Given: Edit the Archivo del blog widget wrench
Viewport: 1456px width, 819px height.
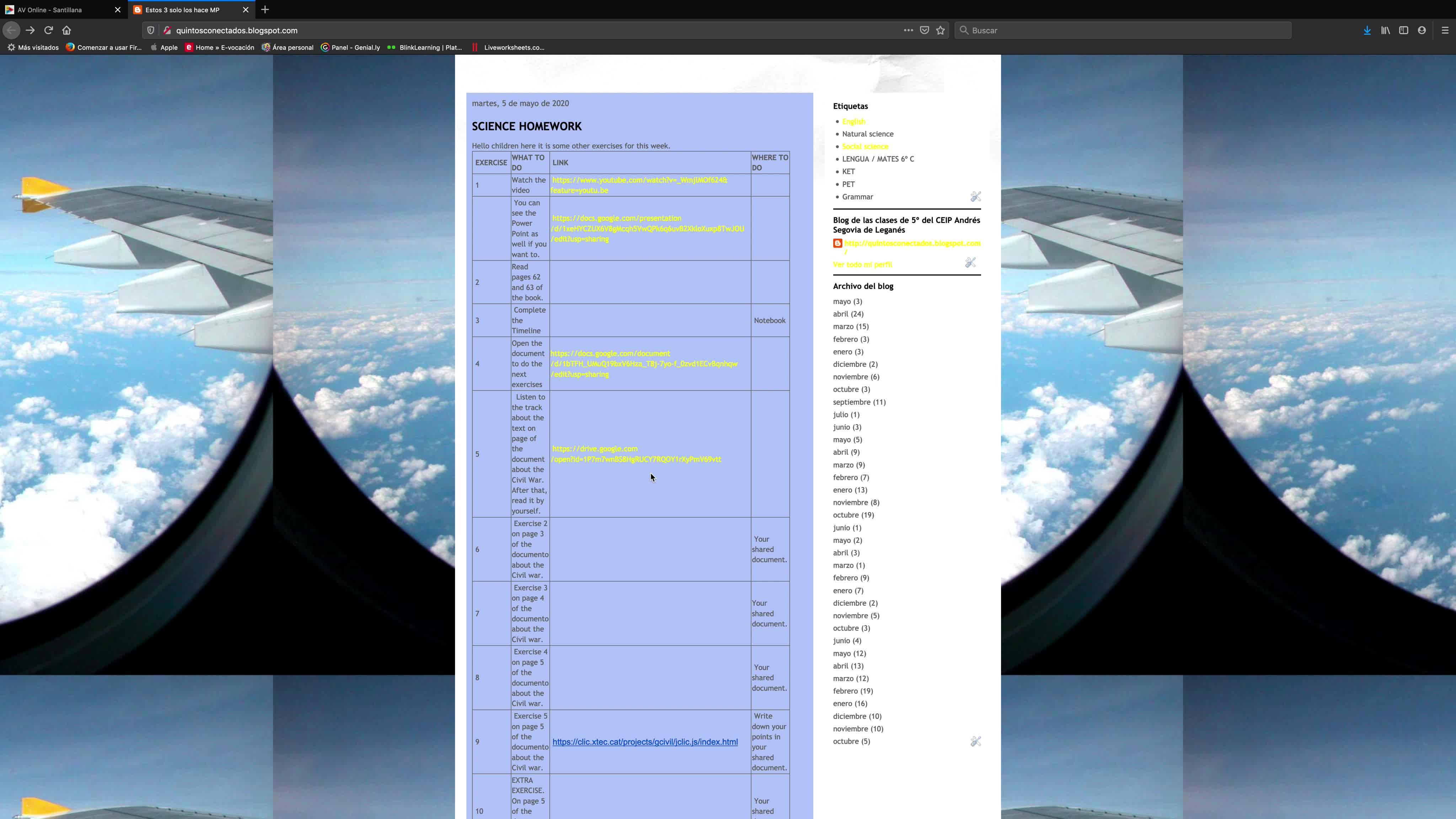Looking at the screenshot, I should (975, 741).
